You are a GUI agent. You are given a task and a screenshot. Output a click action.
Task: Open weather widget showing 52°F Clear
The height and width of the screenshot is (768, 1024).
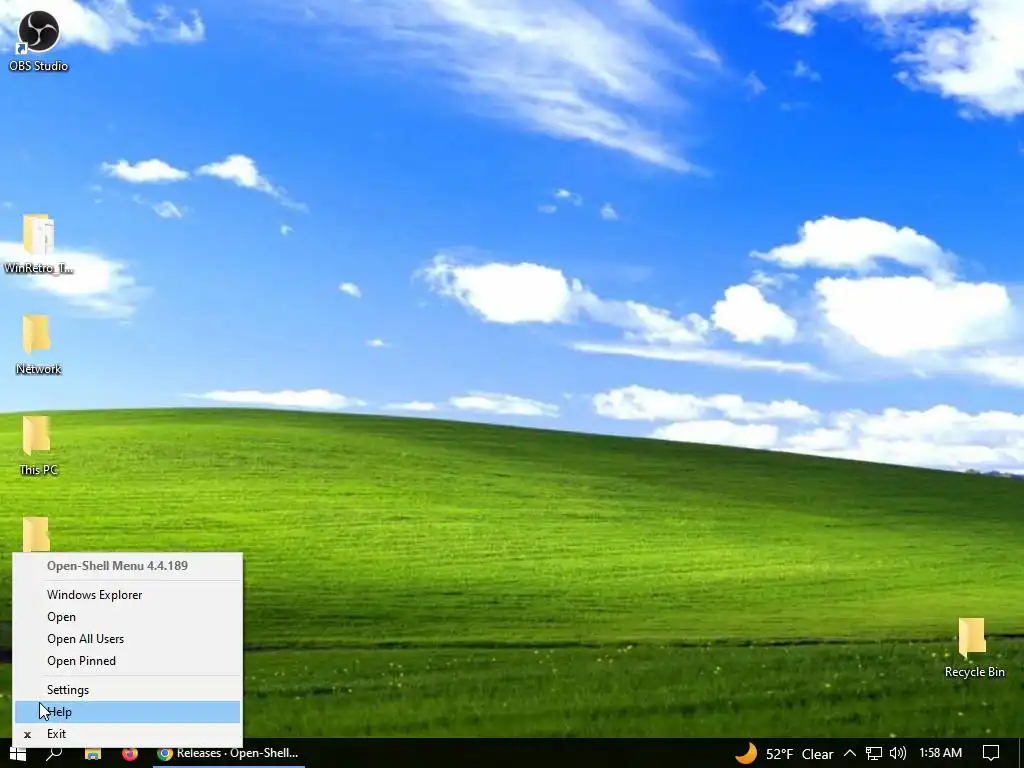[784, 754]
